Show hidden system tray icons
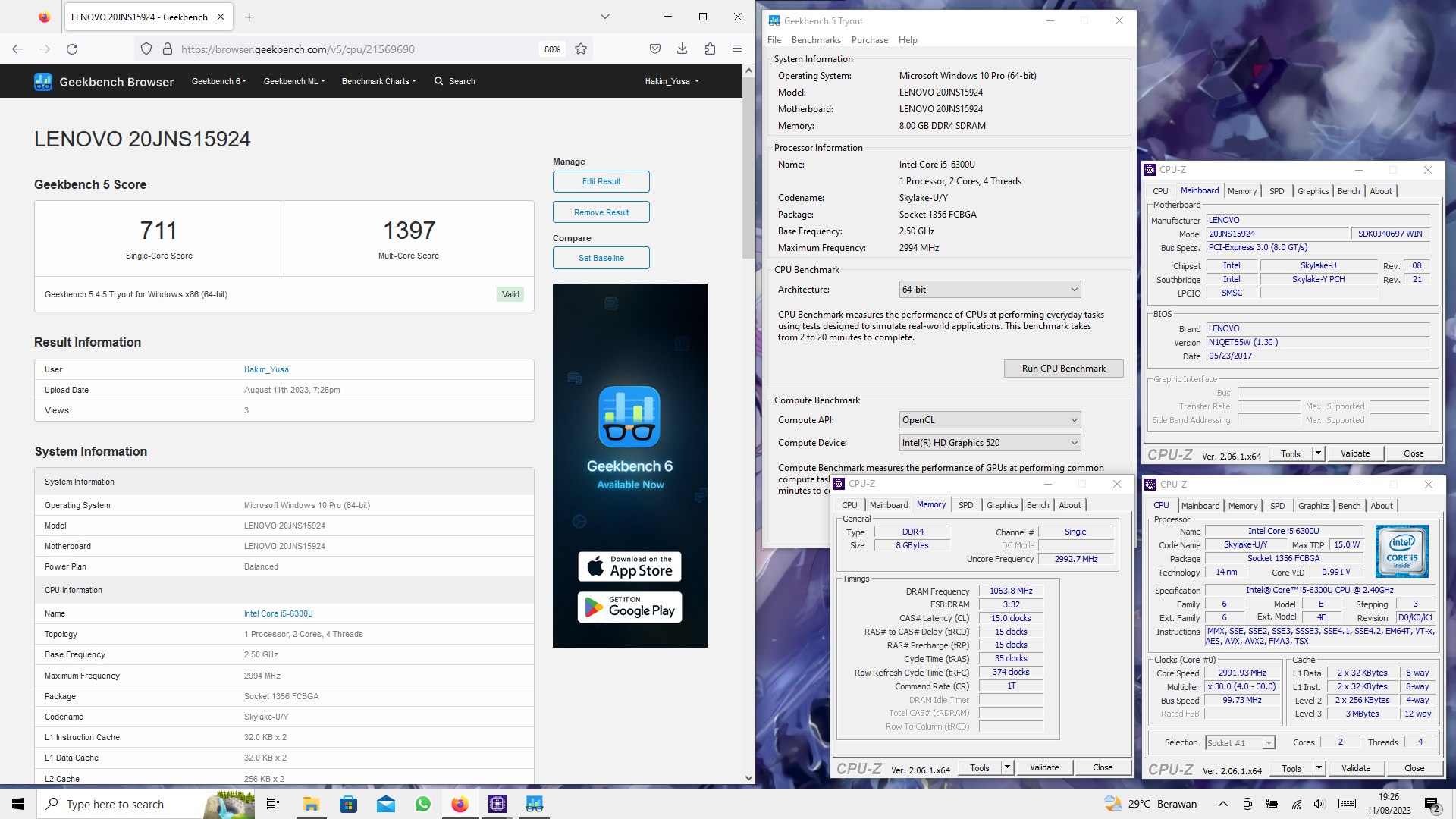Screen dimensions: 1456x819 (x=1222, y=804)
